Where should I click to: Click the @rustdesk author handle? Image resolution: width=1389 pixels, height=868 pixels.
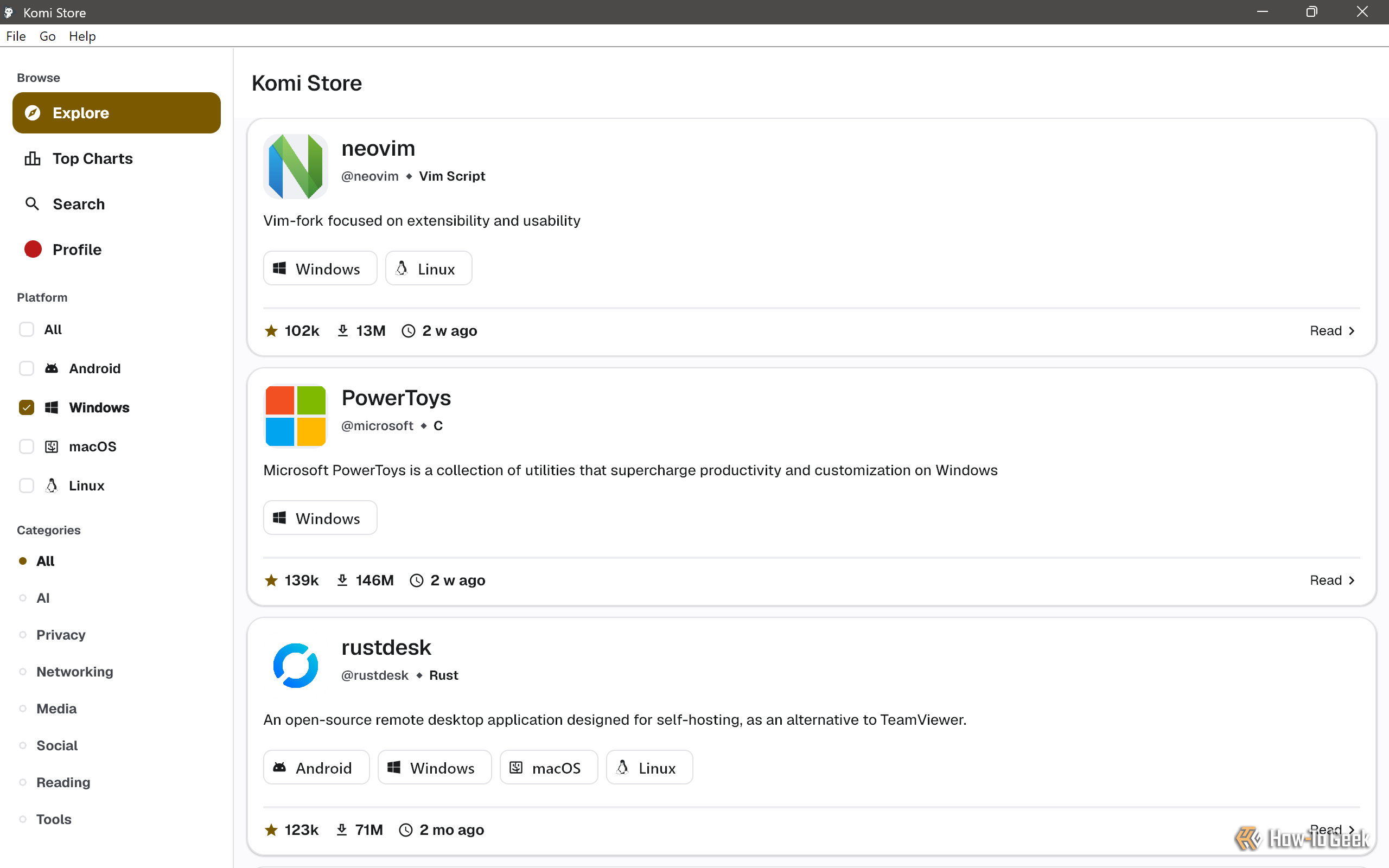click(x=375, y=675)
